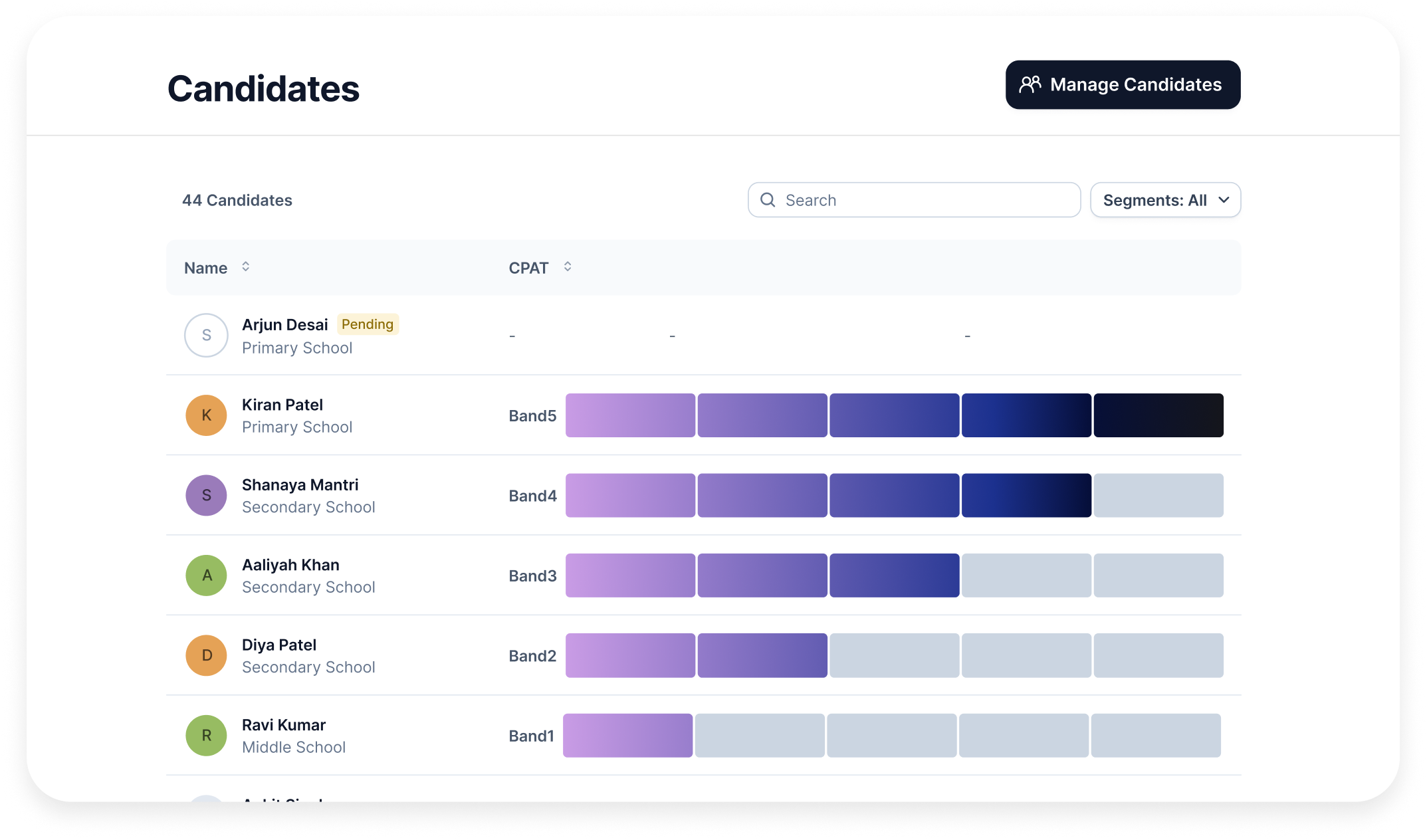
Task: Select the CPAT column header
Action: [x=527, y=267]
